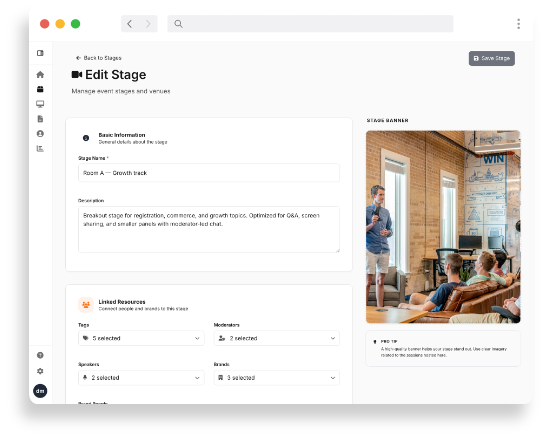546x440 pixels.
Task: Click the video camera icon by Edit Stage
Action: point(77,74)
